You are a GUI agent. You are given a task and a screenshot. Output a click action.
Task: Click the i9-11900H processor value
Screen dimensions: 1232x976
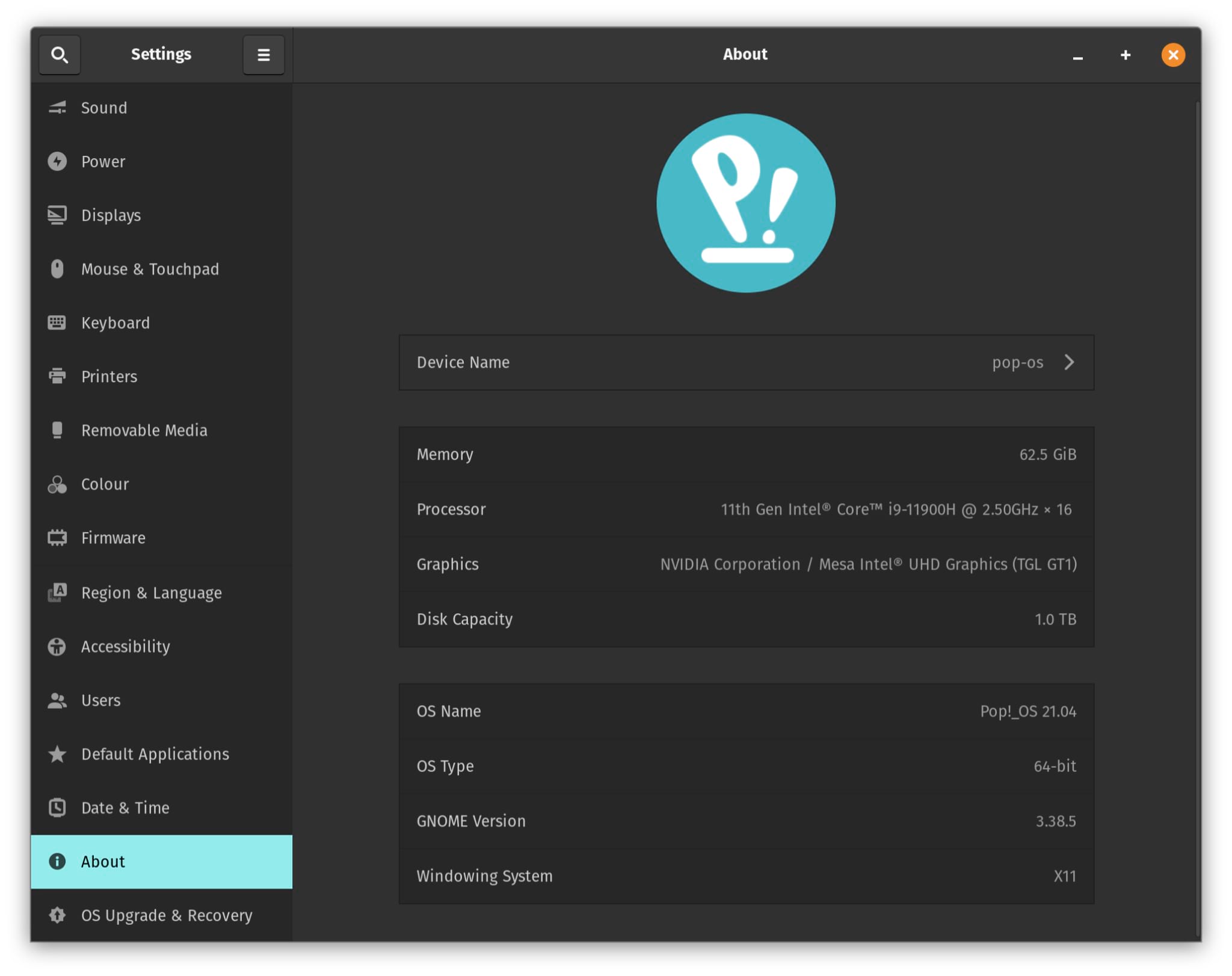tap(896, 509)
